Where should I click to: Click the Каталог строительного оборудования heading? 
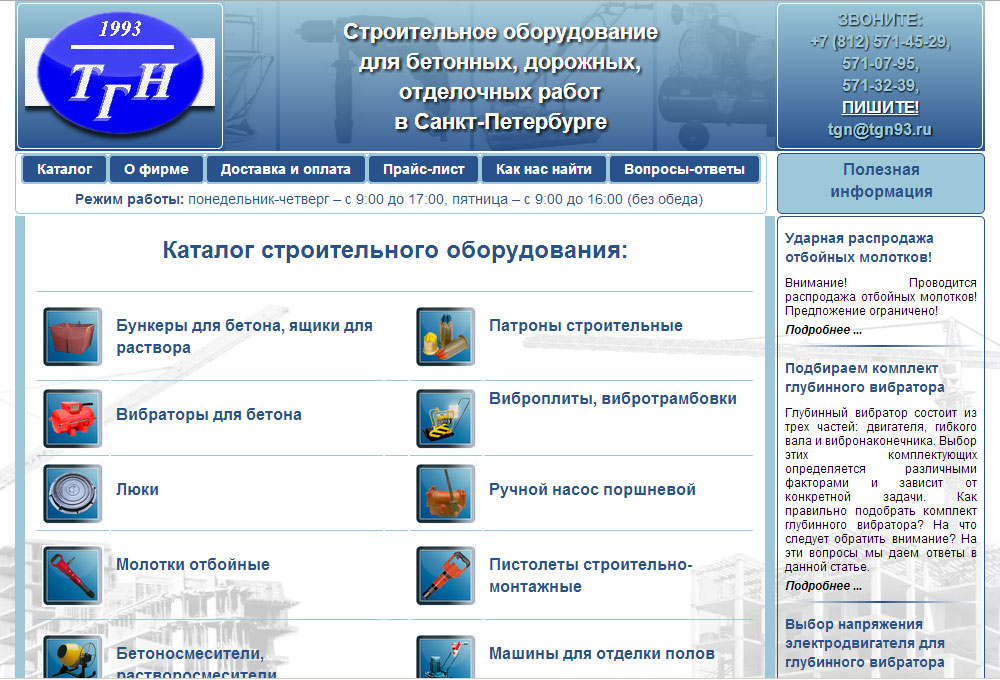point(395,250)
